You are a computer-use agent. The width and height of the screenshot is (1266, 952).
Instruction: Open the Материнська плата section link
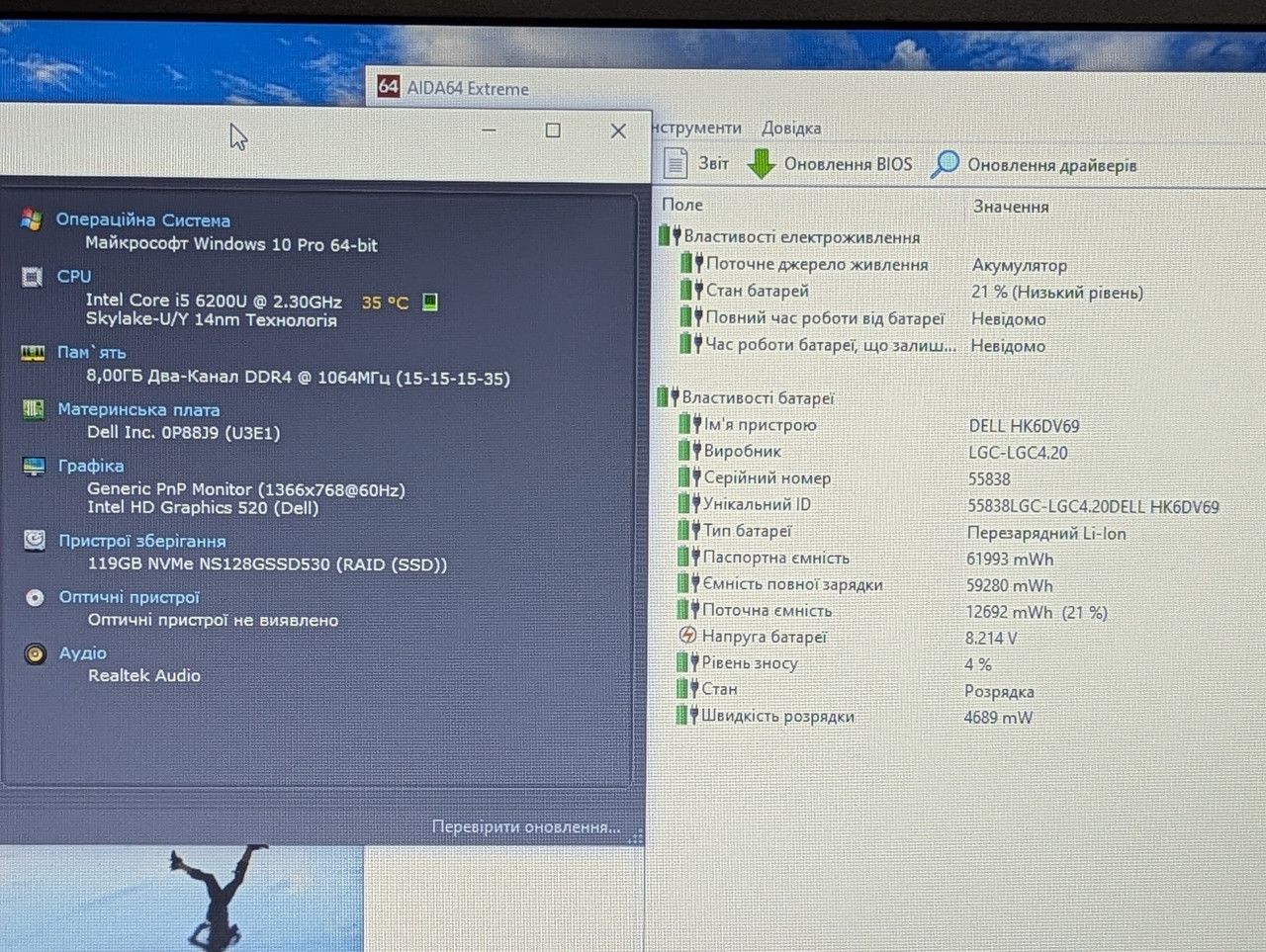[138, 409]
